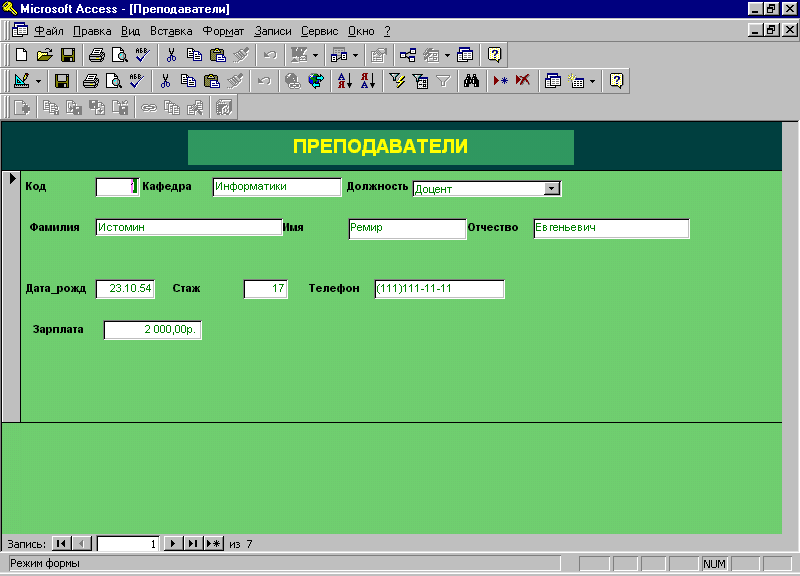Open the Окно menu

[361, 31]
